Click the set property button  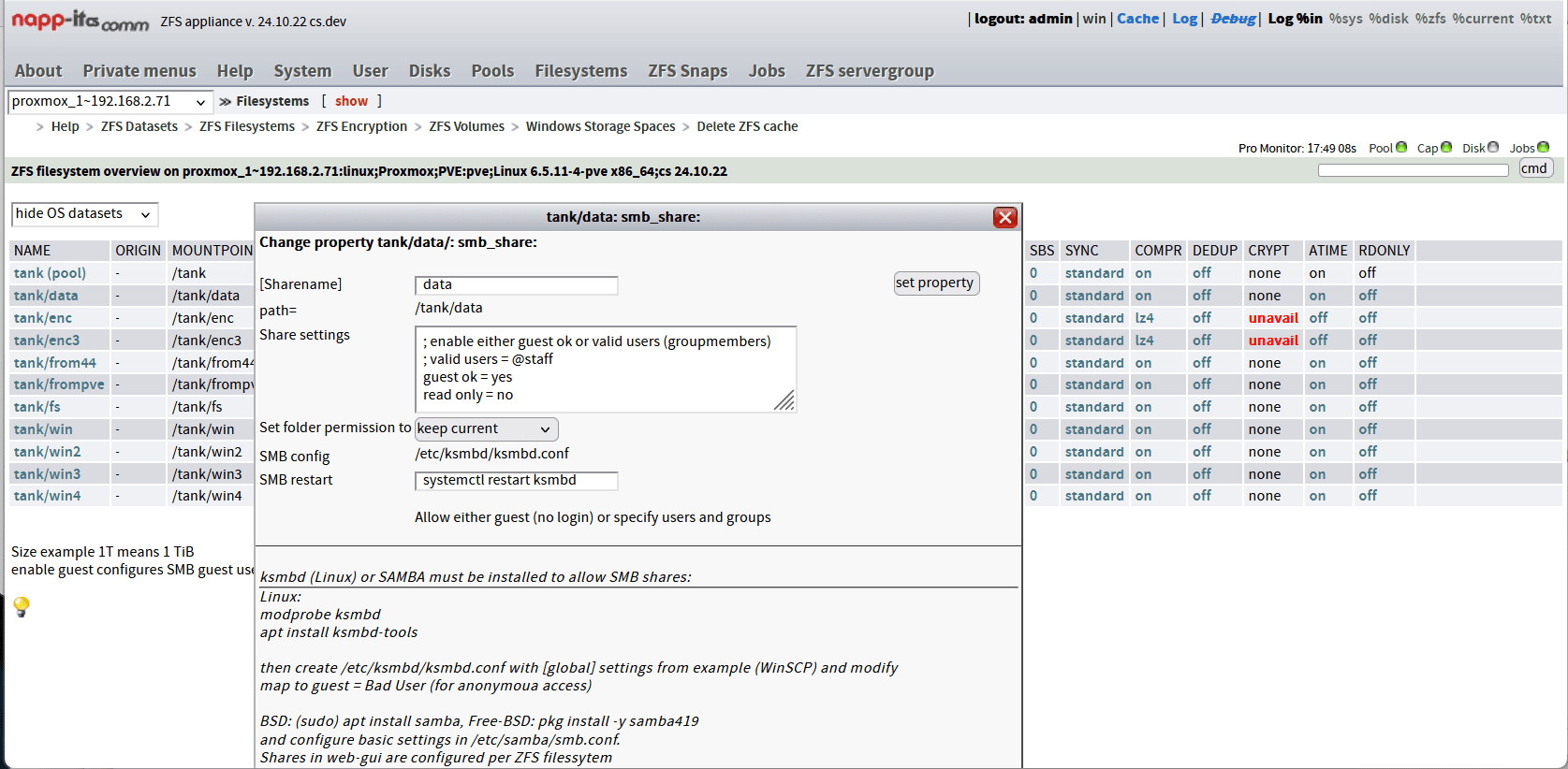click(x=936, y=283)
